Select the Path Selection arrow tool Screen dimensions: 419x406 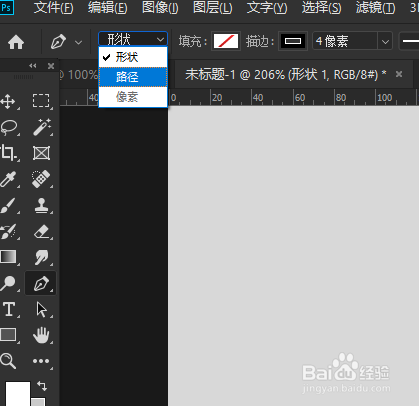pyautogui.click(x=42, y=309)
